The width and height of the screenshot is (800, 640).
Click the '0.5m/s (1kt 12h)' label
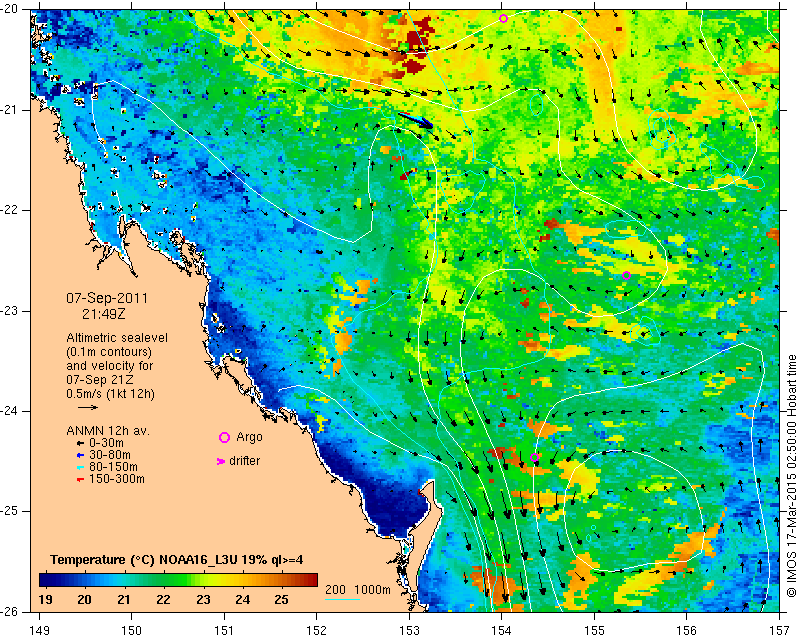pos(110,394)
